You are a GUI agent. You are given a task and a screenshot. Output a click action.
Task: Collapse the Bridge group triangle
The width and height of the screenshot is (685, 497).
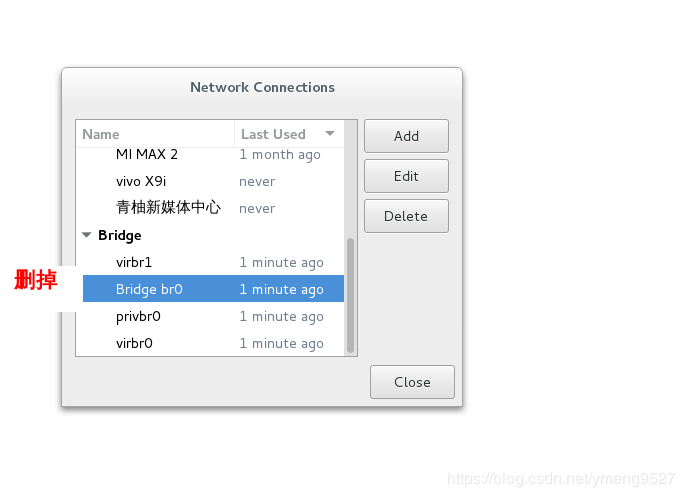[87, 236]
